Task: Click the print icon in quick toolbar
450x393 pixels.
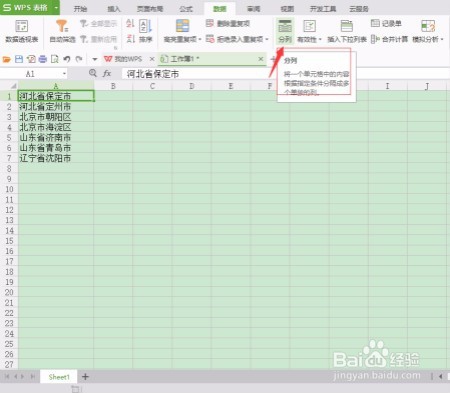Action: [x=43, y=59]
